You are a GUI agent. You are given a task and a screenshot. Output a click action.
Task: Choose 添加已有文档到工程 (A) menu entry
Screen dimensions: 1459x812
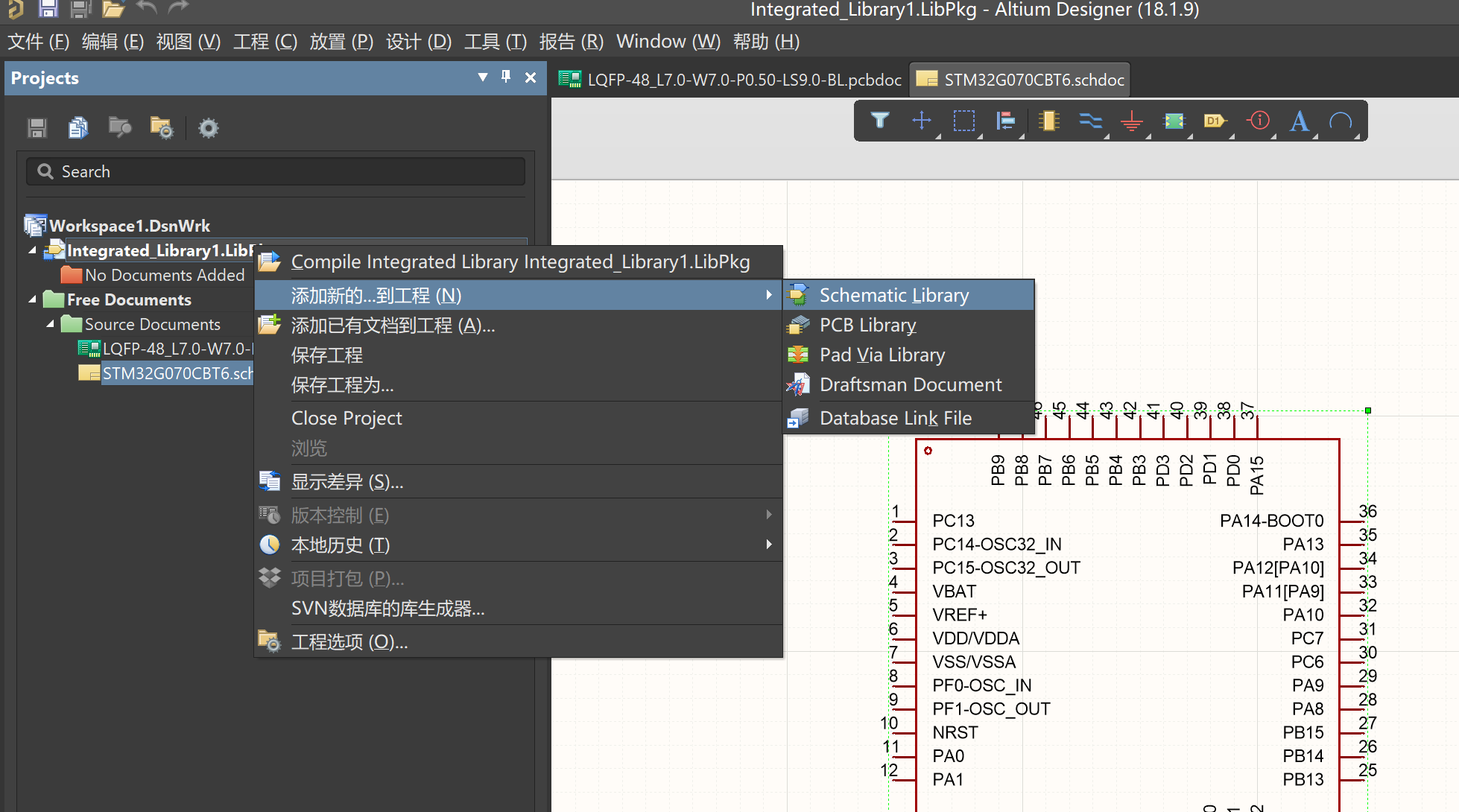519,326
